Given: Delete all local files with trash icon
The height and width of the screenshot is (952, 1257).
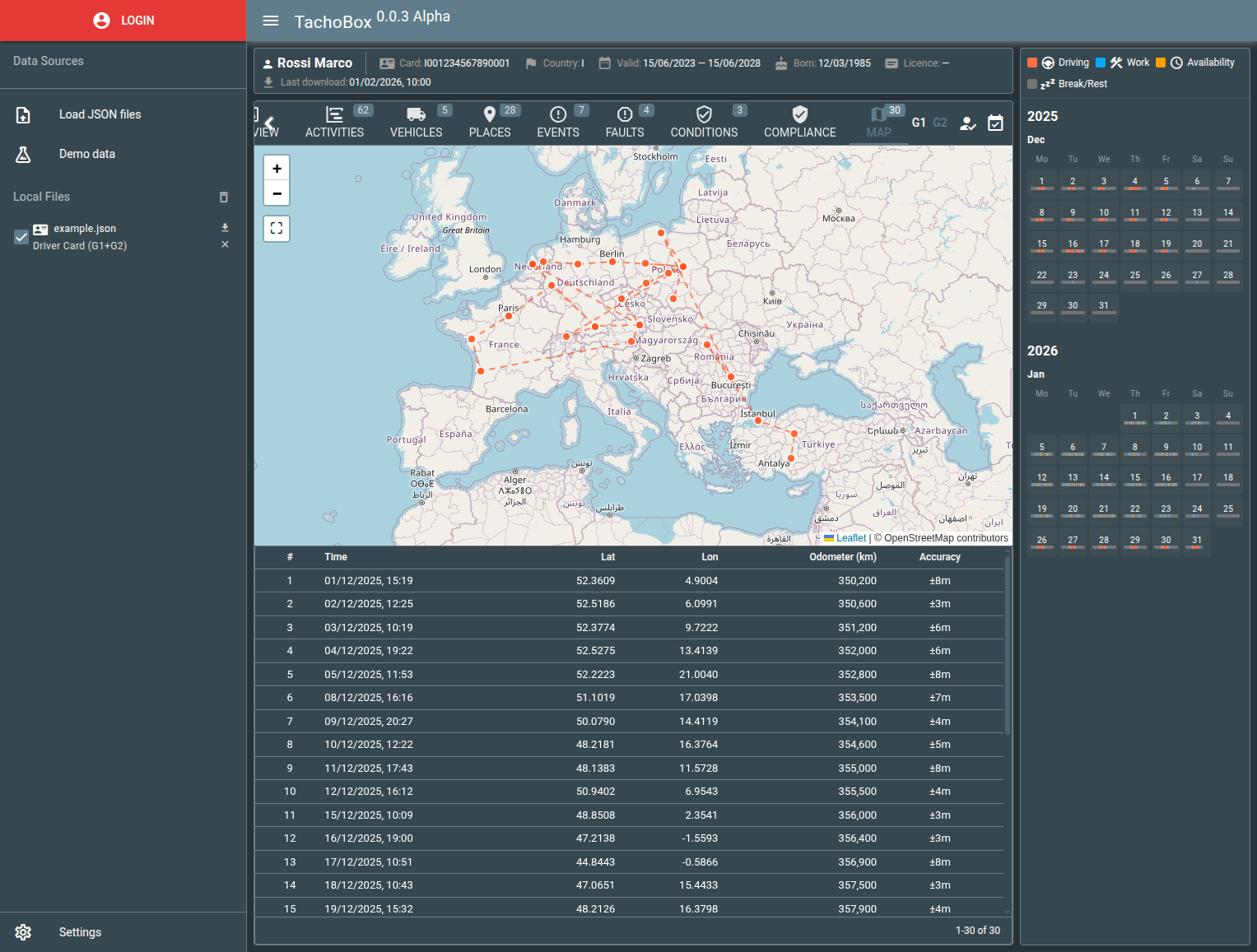Looking at the screenshot, I should coord(224,197).
